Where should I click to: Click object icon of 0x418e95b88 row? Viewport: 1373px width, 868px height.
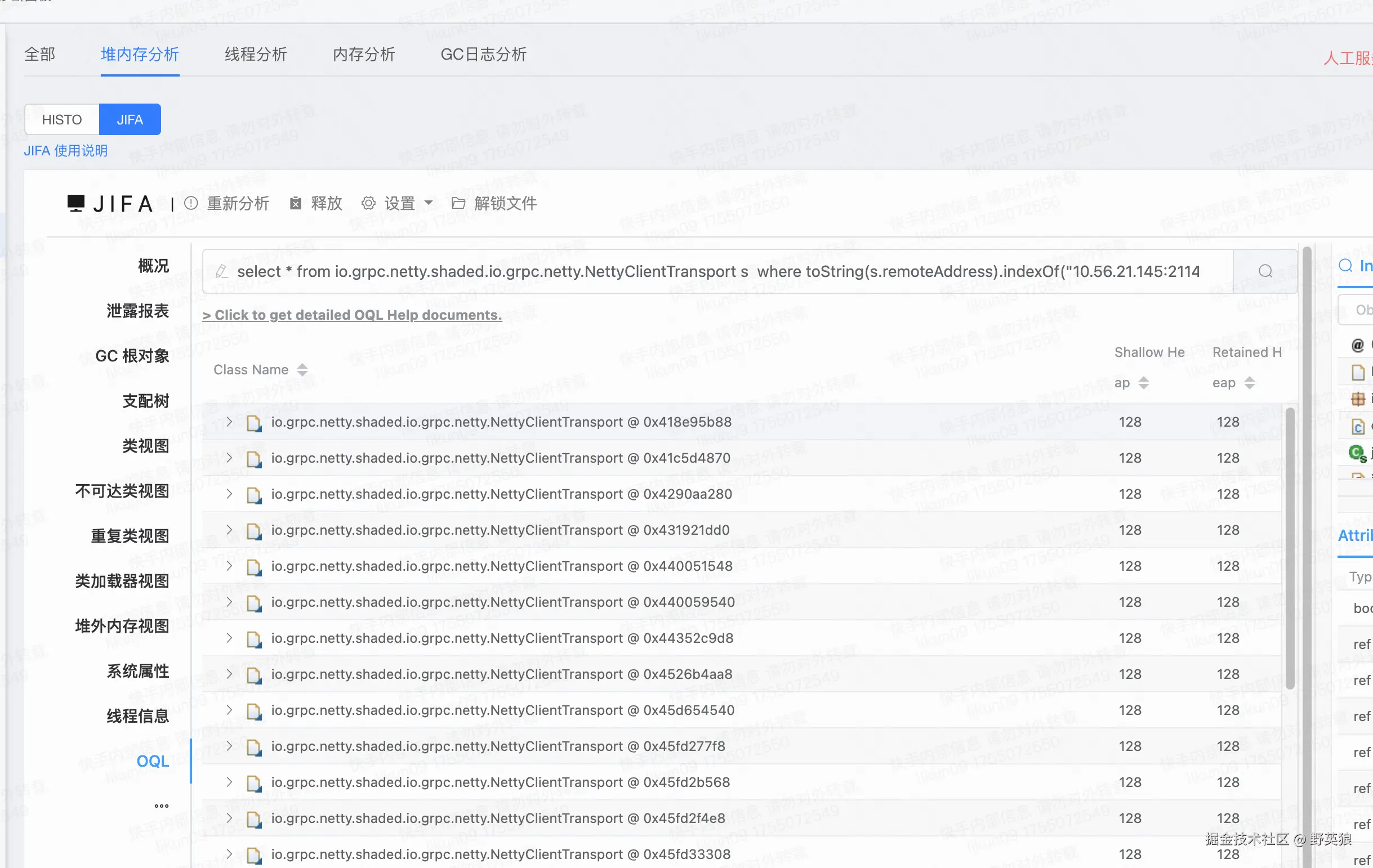click(254, 423)
